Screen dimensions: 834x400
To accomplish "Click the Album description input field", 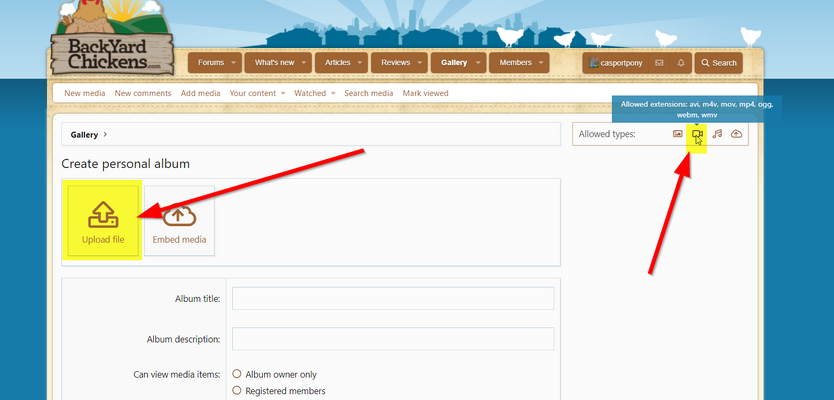I will click(x=393, y=339).
